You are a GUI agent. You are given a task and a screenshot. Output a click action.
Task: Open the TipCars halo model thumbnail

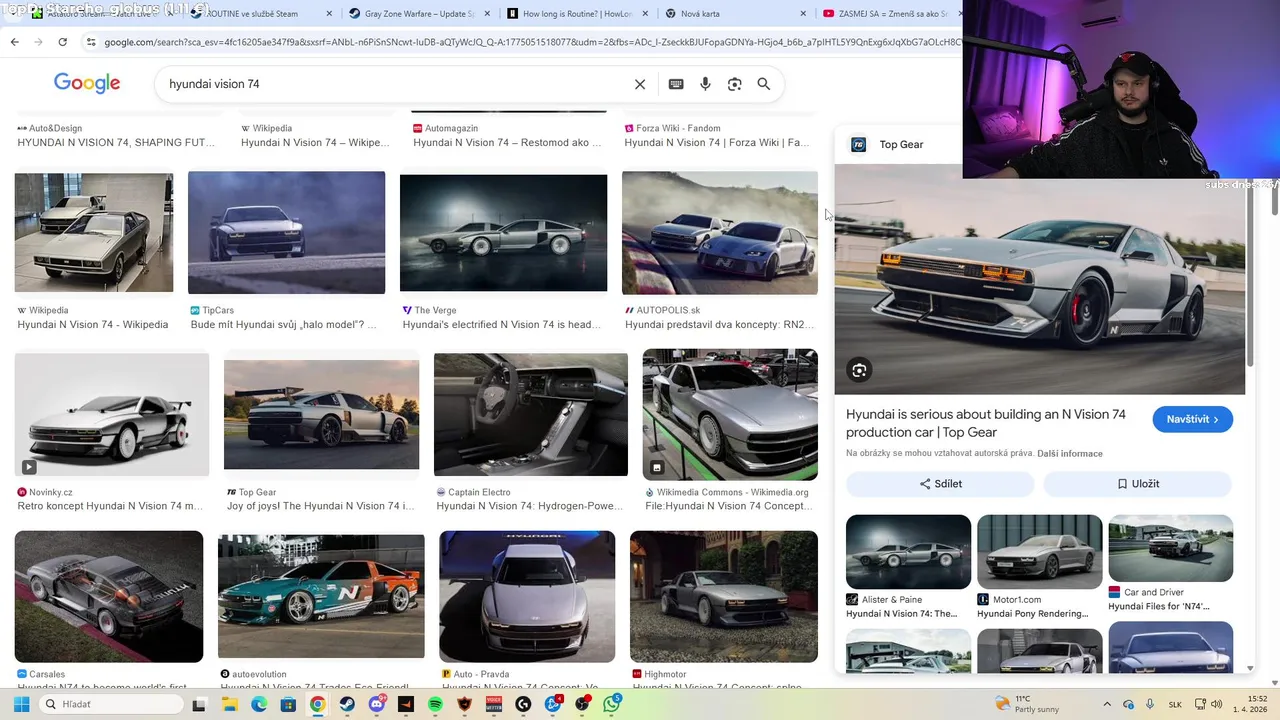click(286, 233)
